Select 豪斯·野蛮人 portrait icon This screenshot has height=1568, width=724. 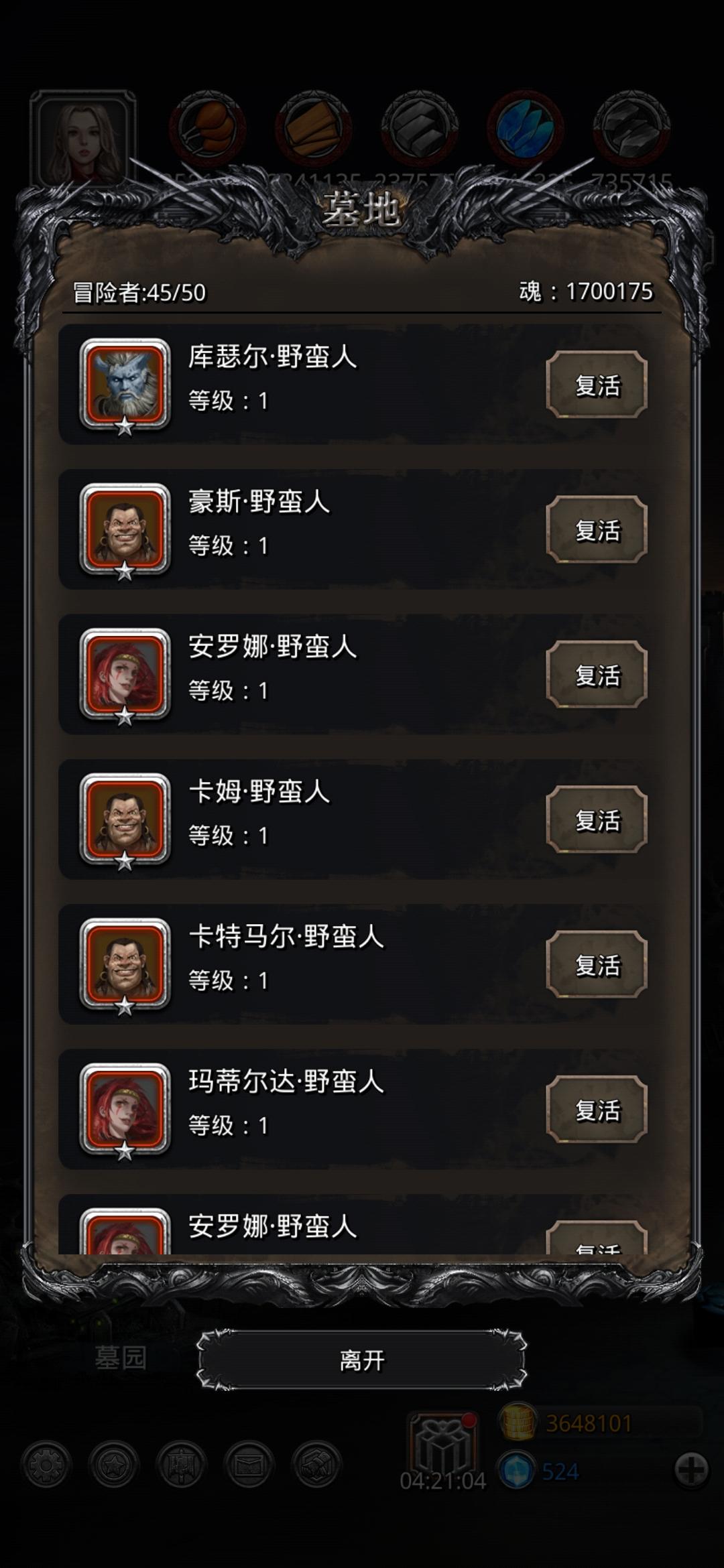(x=125, y=529)
